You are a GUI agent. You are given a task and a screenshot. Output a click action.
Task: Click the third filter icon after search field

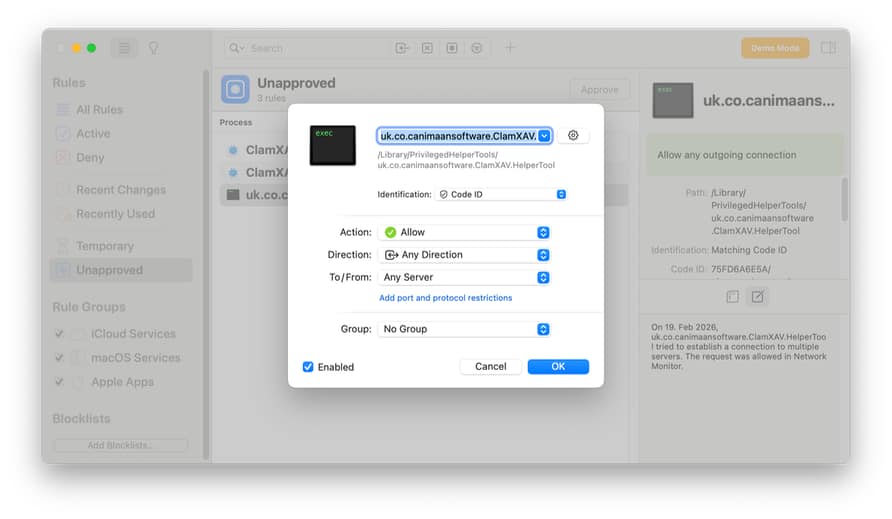click(452, 48)
